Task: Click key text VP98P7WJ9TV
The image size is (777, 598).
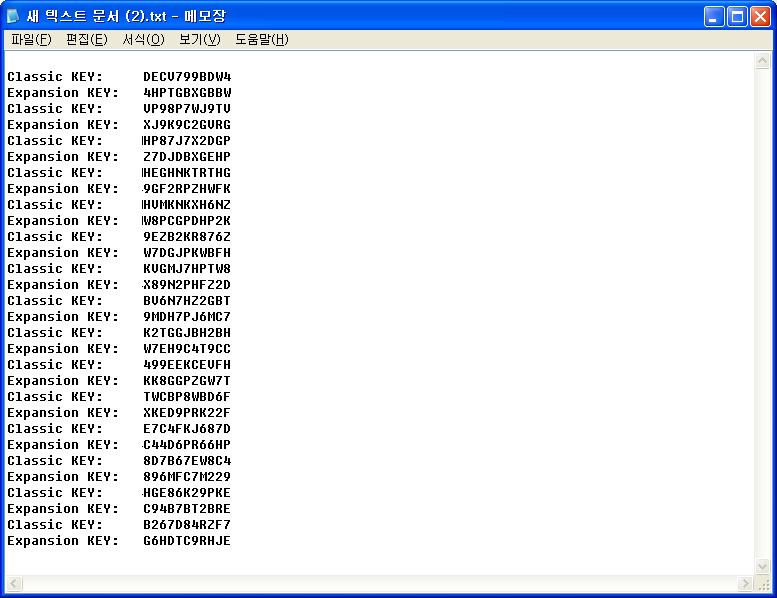Action: click(187, 109)
